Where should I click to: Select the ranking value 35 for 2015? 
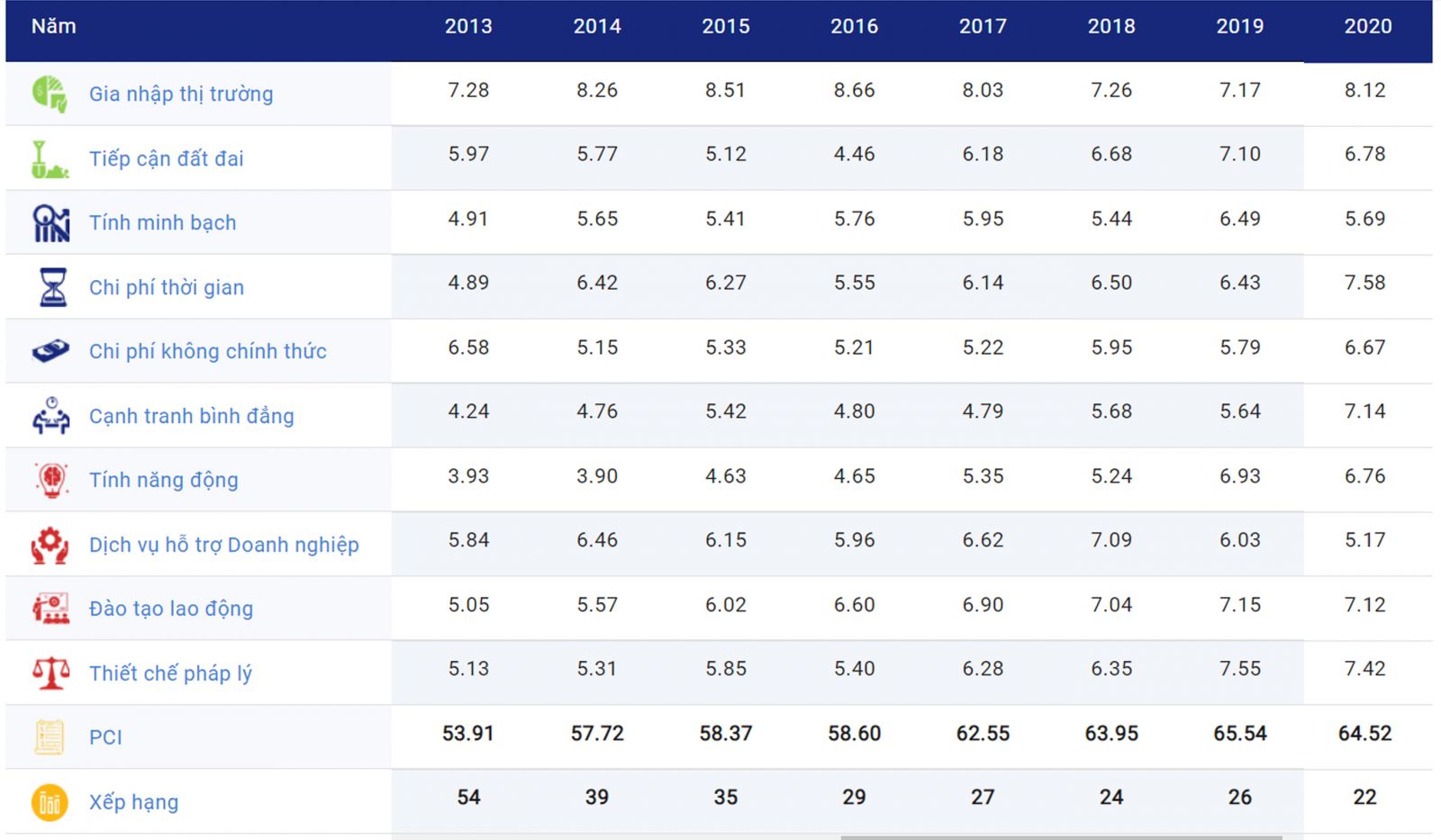tap(726, 798)
